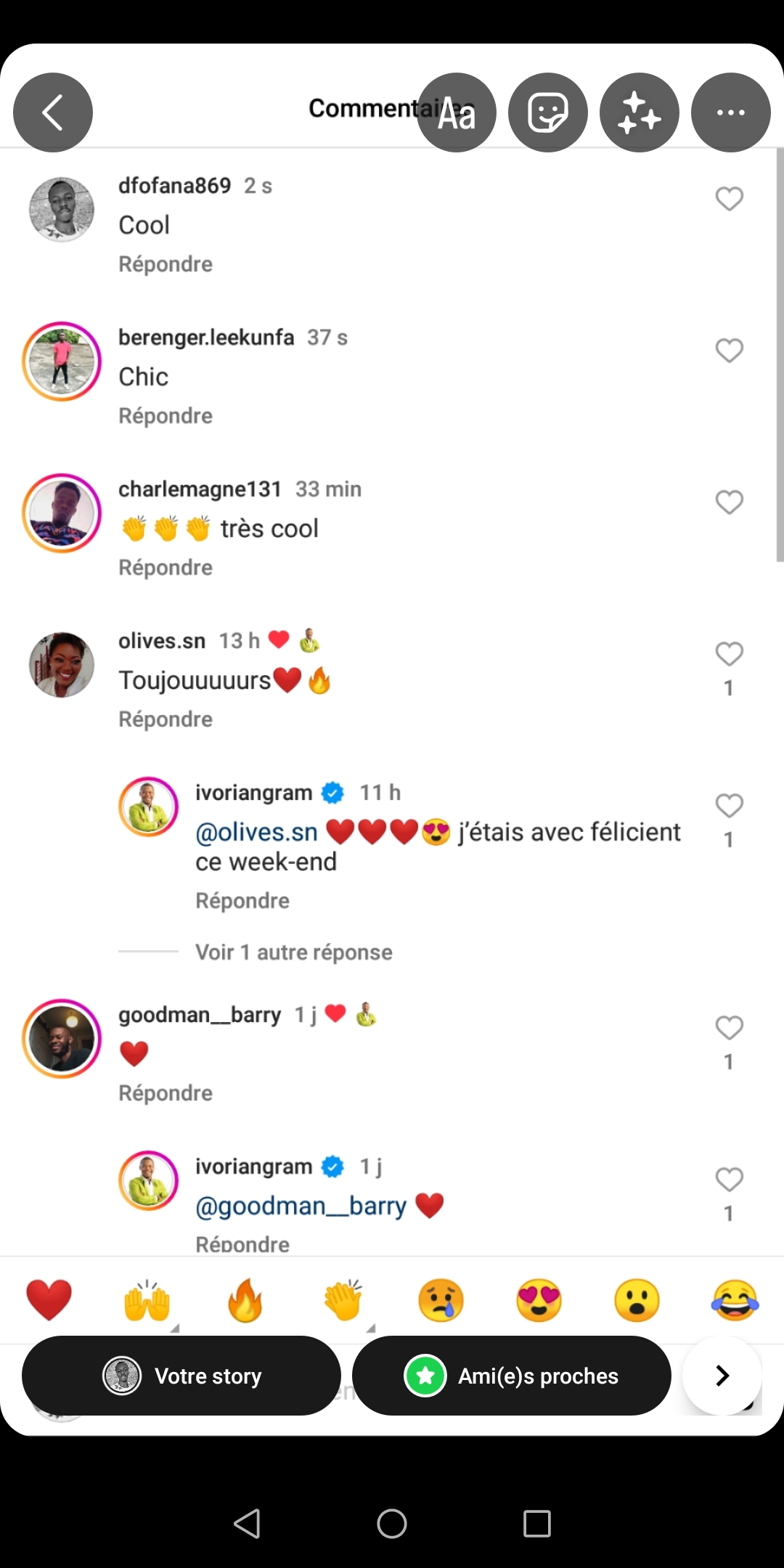This screenshot has height=1568, width=784.
Task: Choose the laughing tears emoji
Action: point(735,1300)
